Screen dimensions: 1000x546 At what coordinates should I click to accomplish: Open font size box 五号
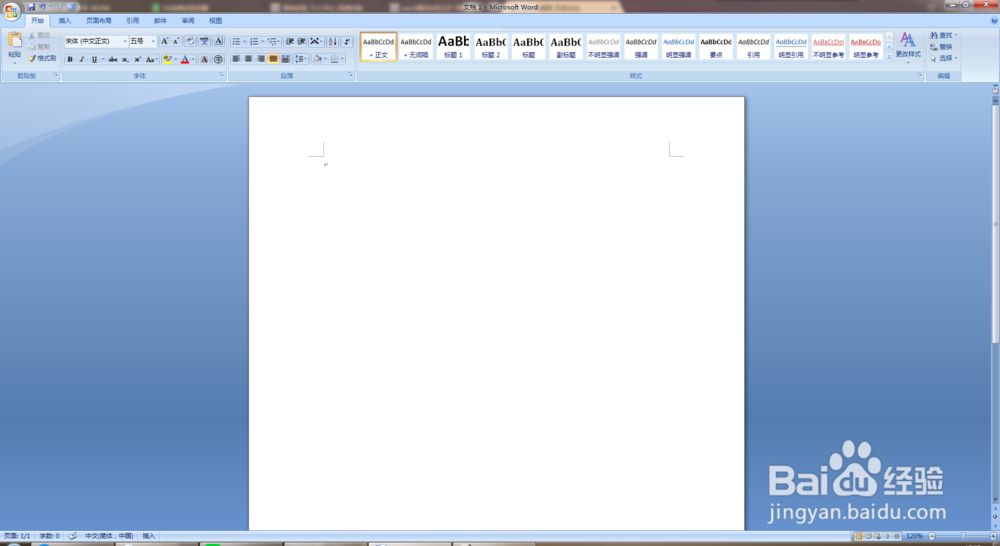[x=143, y=41]
